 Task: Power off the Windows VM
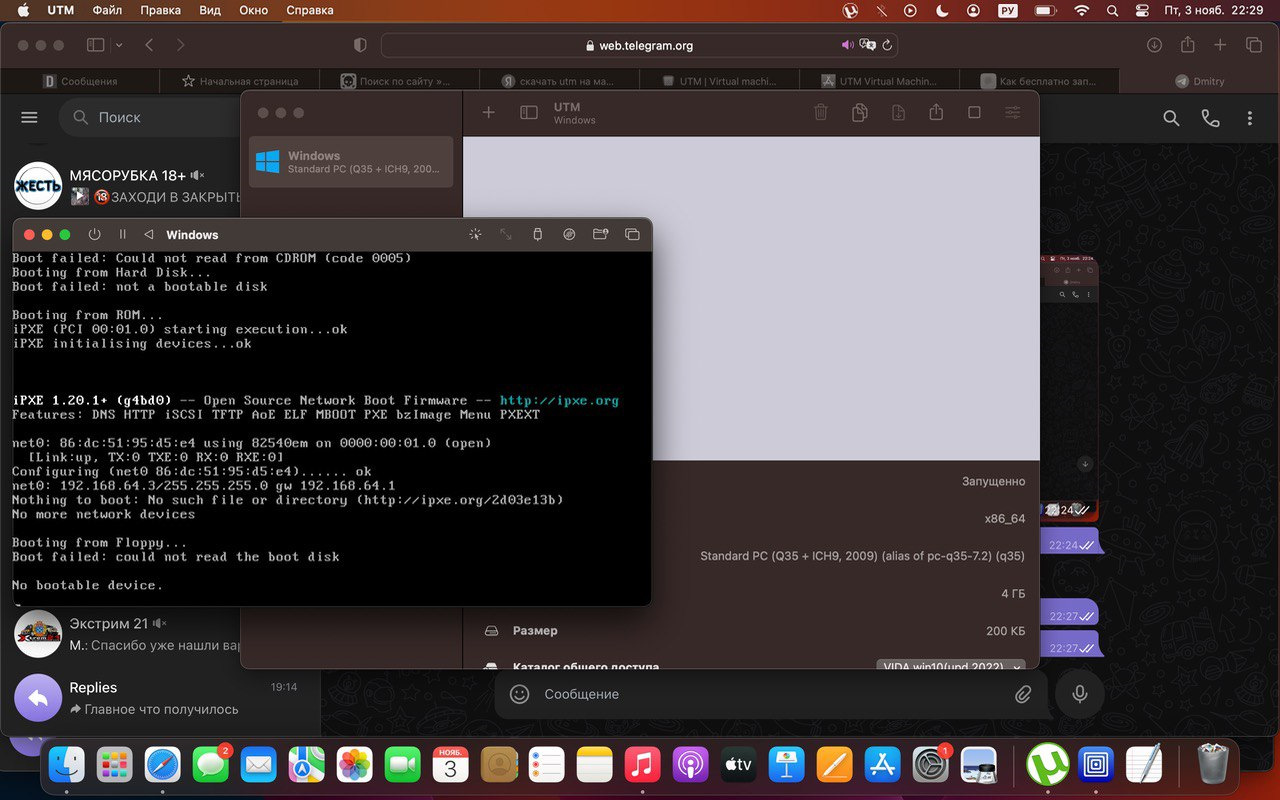(95, 234)
